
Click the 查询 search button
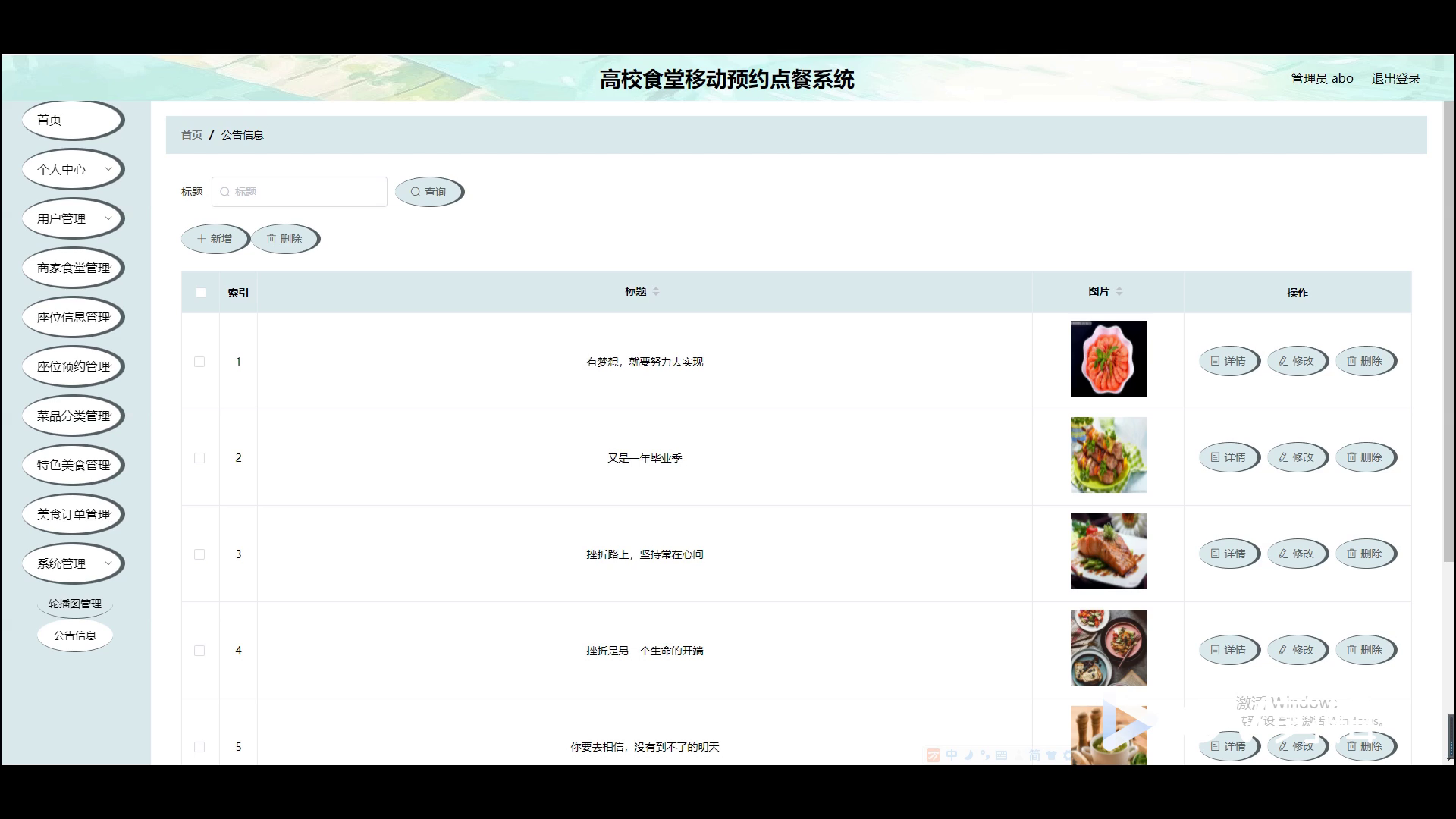429,192
